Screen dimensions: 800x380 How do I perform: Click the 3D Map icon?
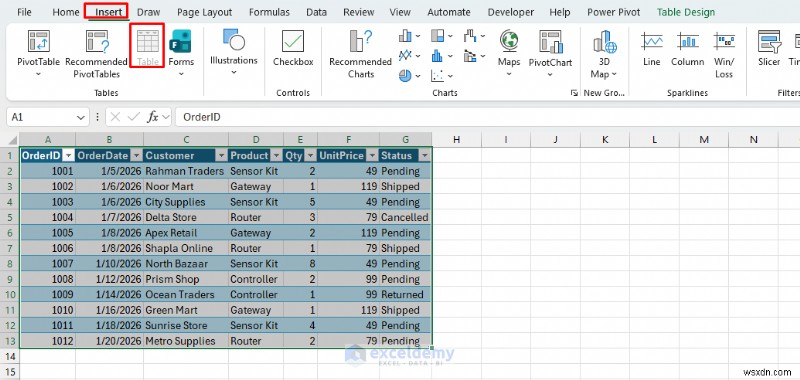click(x=605, y=41)
